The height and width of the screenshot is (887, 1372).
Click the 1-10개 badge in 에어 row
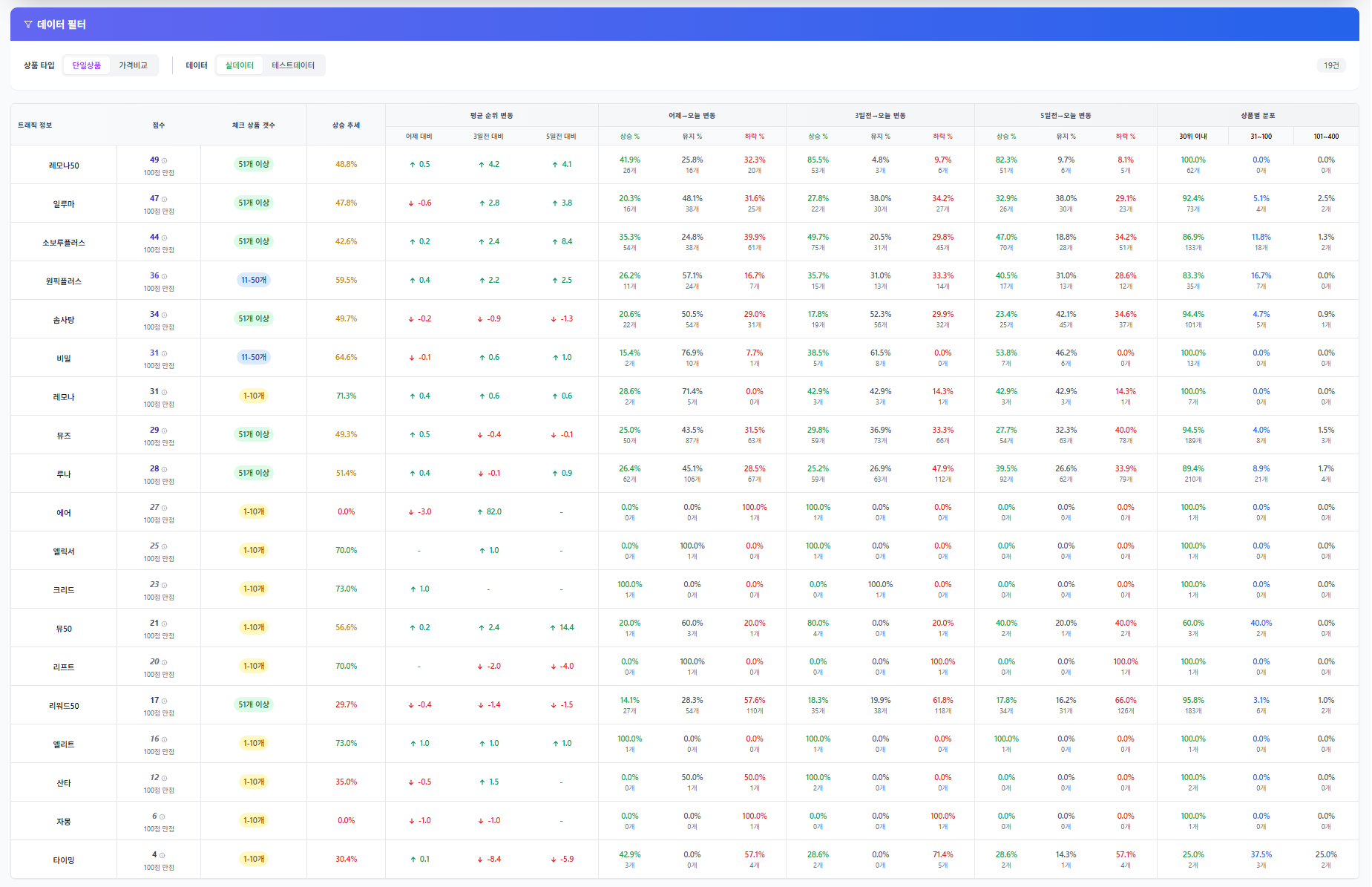pyautogui.click(x=254, y=511)
